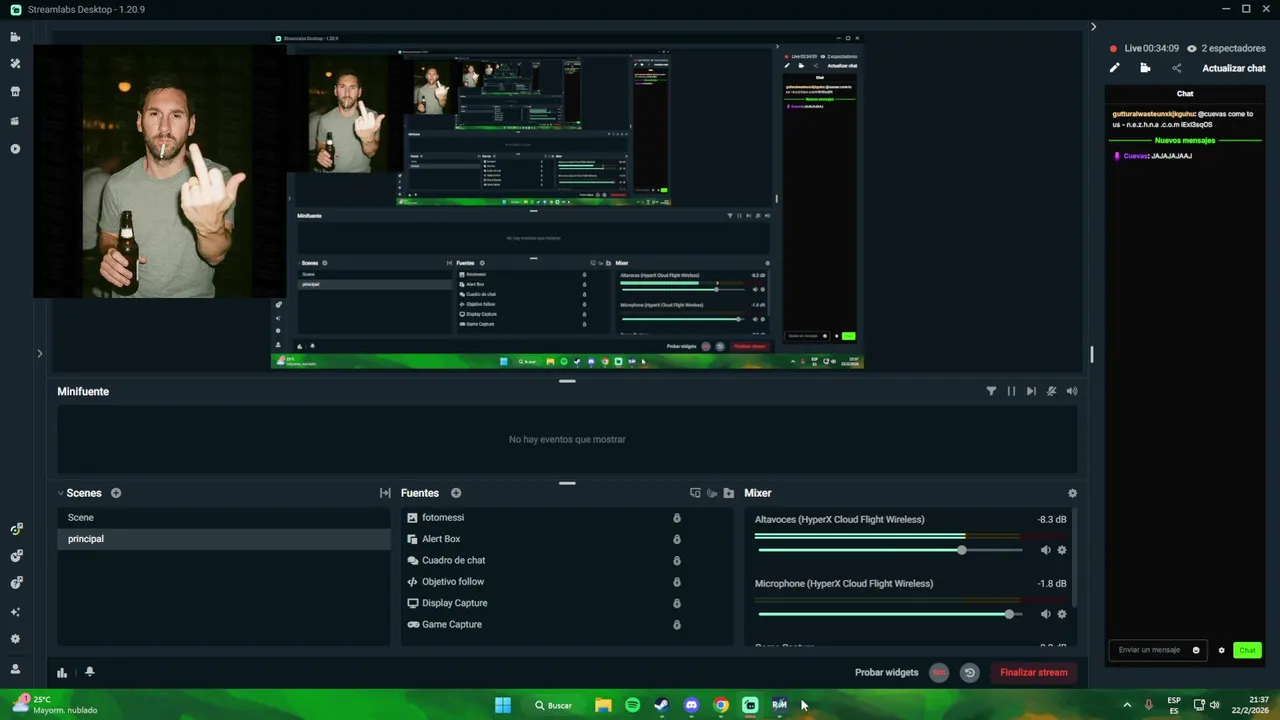Click the camera-folder icon next to pencil
Image resolution: width=1280 pixels, height=720 pixels.
tap(1145, 68)
